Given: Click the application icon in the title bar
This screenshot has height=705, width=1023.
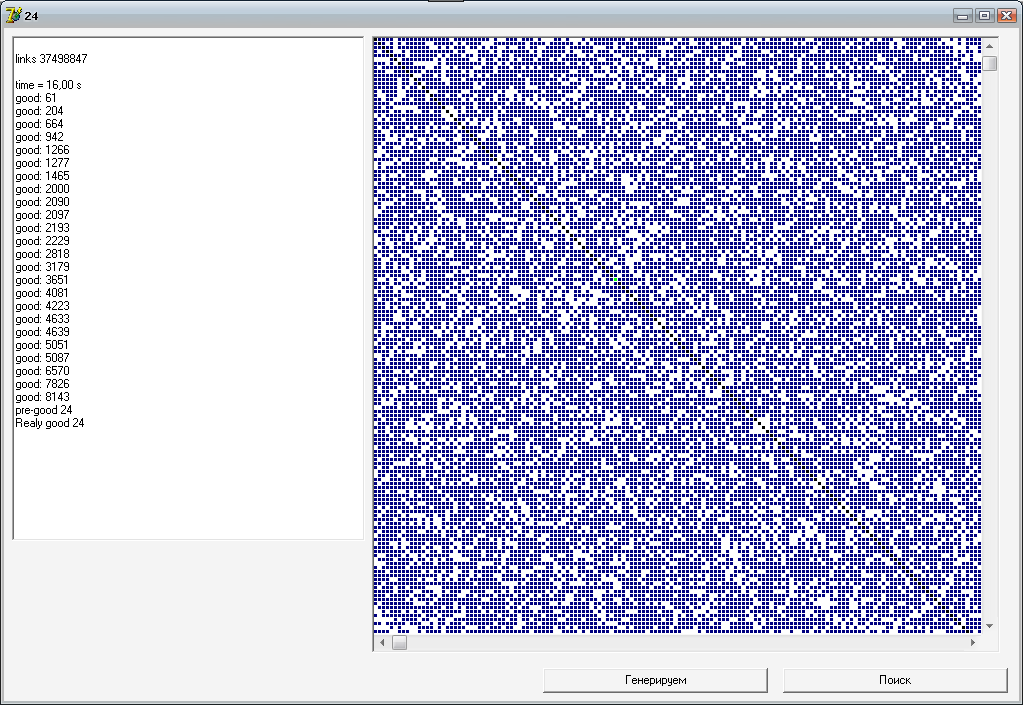Looking at the screenshot, I should pos(13,15).
